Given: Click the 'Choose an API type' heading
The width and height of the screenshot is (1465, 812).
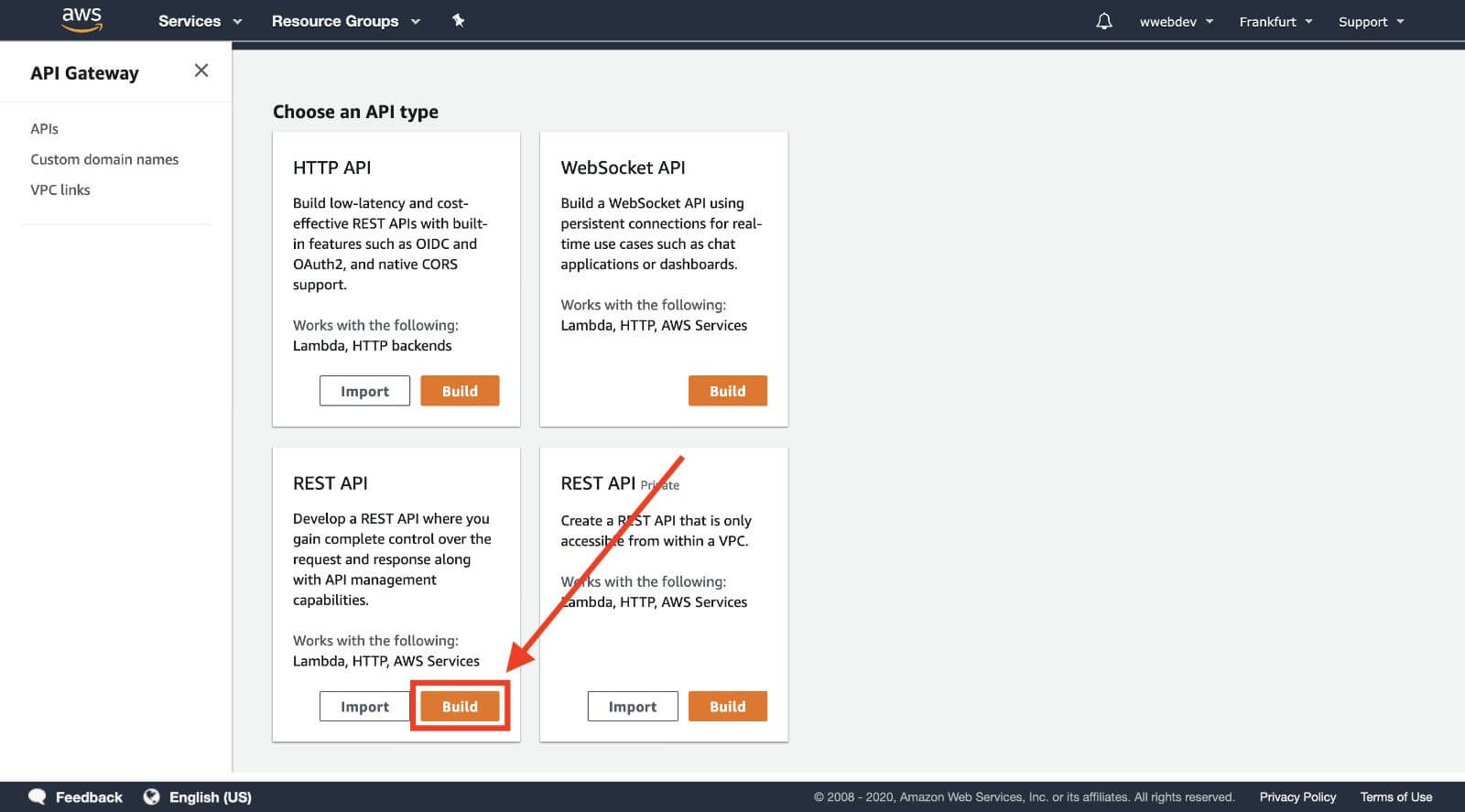Looking at the screenshot, I should [355, 112].
